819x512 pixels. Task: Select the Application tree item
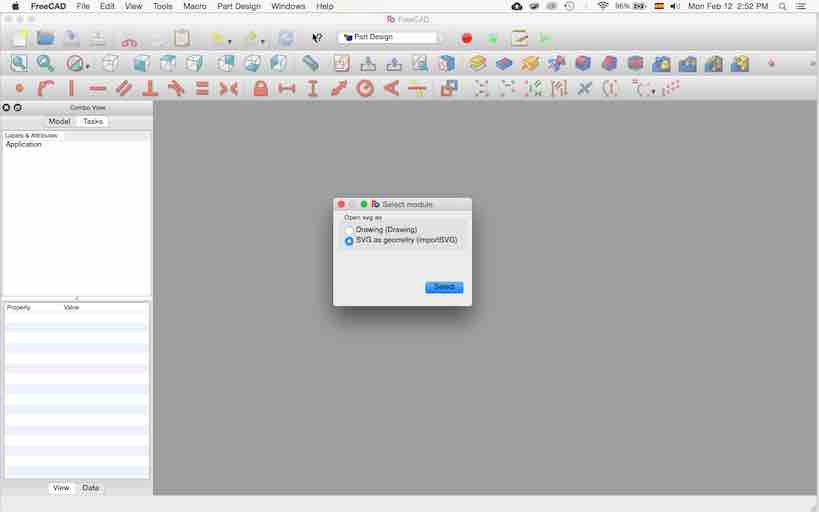click(x=24, y=145)
